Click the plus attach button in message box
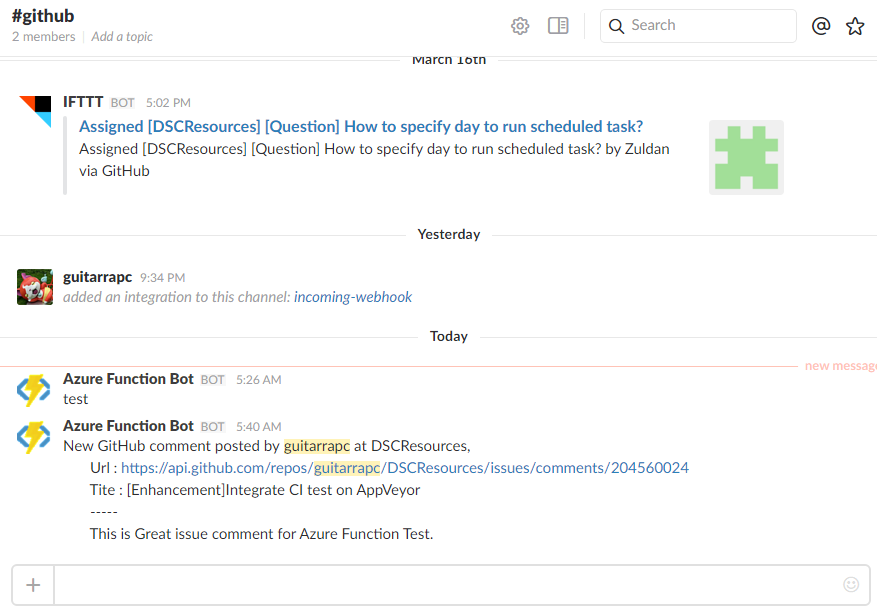 pos(33,585)
